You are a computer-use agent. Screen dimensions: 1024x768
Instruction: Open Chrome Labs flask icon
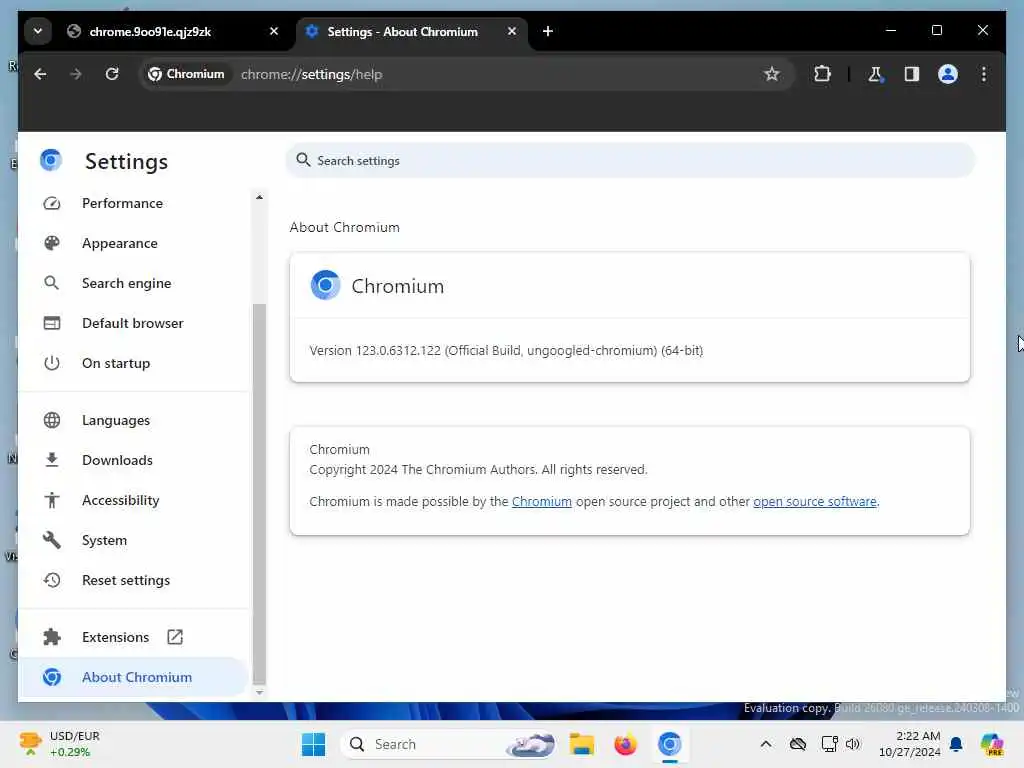[x=875, y=74]
